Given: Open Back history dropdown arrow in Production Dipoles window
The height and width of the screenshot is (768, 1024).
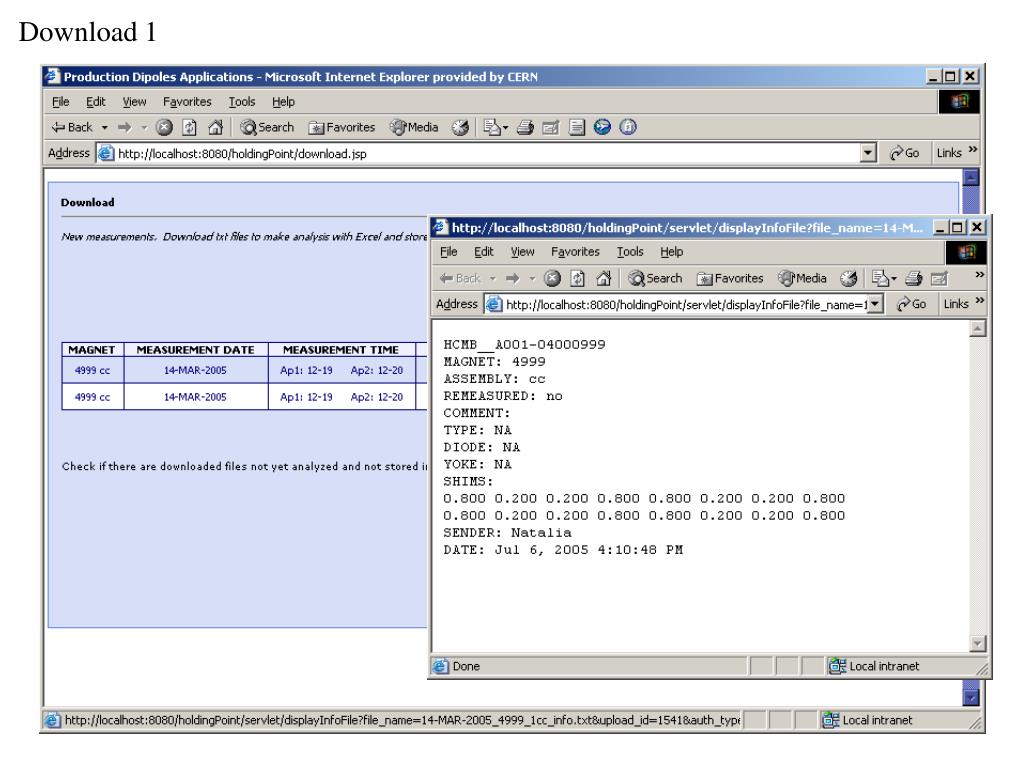Looking at the screenshot, I should pos(104,128).
